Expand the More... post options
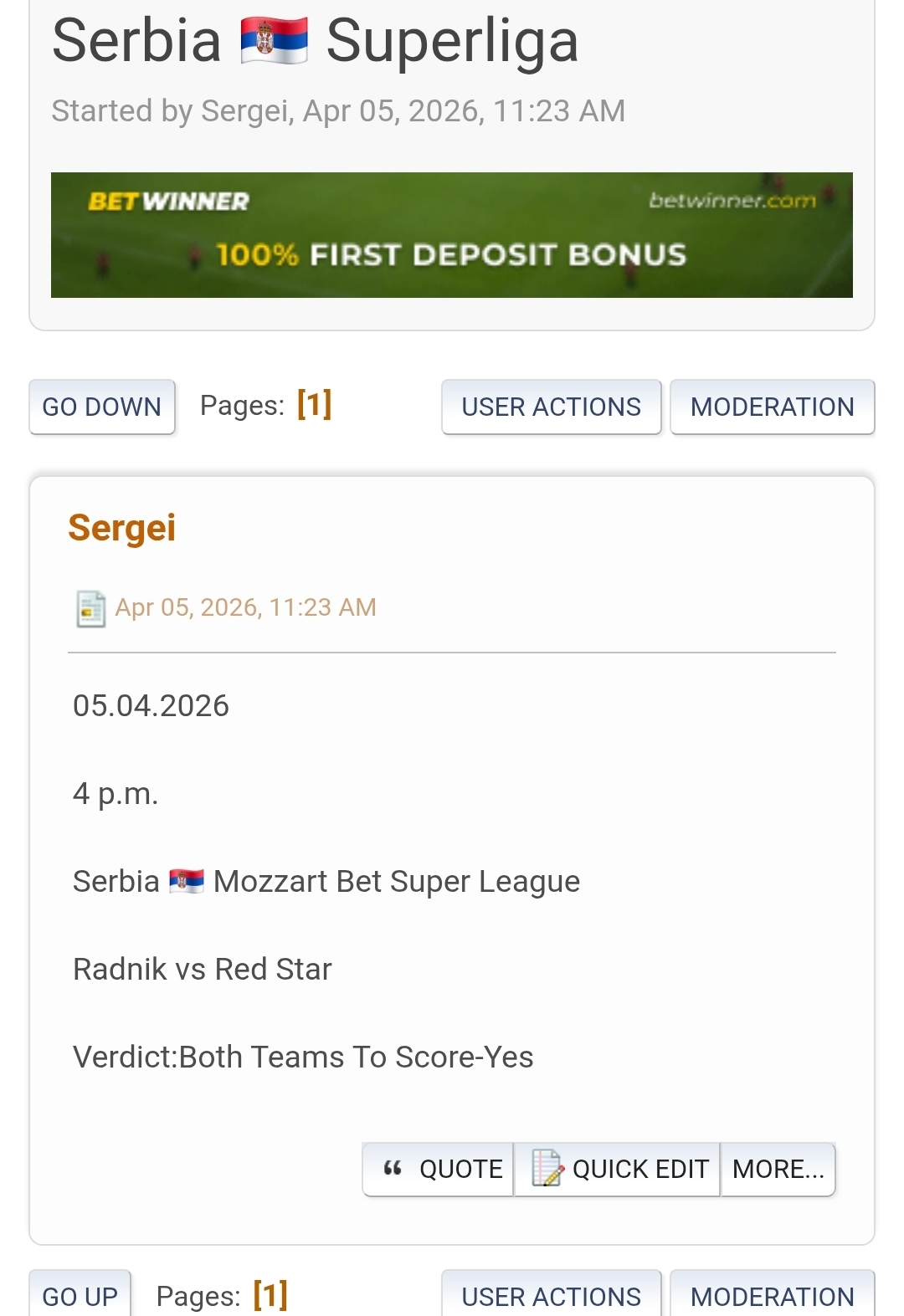This screenshot has width=904, height=1316. 778,1169
